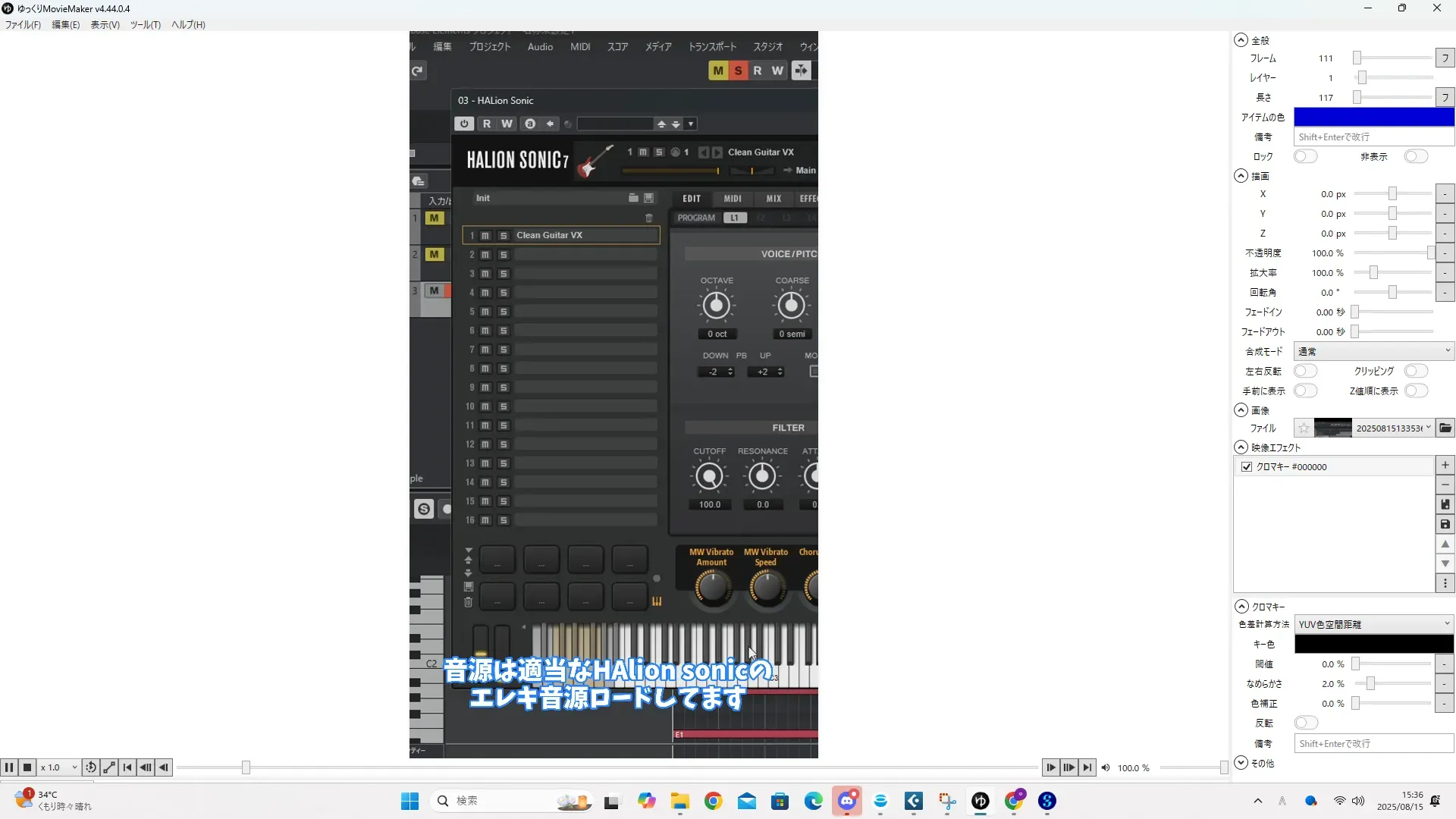Remove the selected video effect with minus button
Image resolution: width=1456 pixels, height=819 pixels.
point(1445,485)
